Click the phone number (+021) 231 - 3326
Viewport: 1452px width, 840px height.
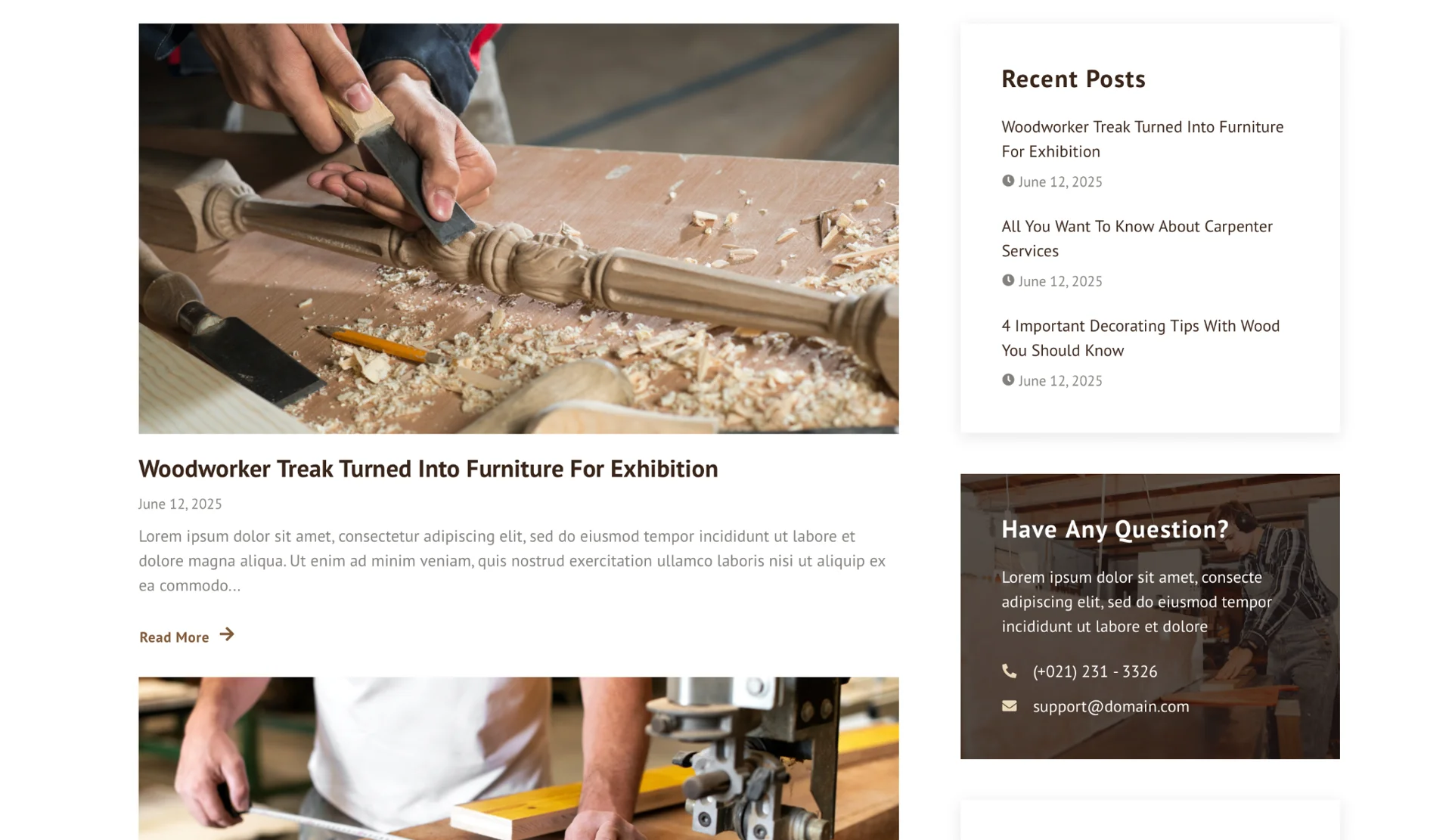tap(1094, 671)
